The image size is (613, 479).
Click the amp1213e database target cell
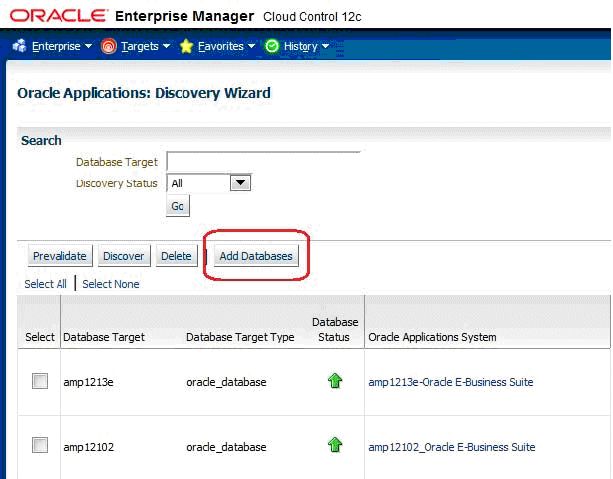pos(88,382)
